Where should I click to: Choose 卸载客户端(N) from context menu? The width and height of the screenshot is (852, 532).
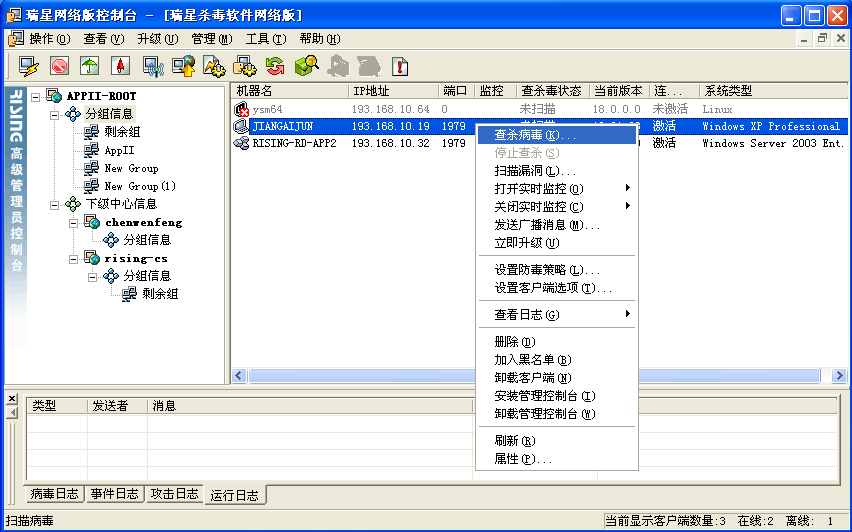pos(557,377)
